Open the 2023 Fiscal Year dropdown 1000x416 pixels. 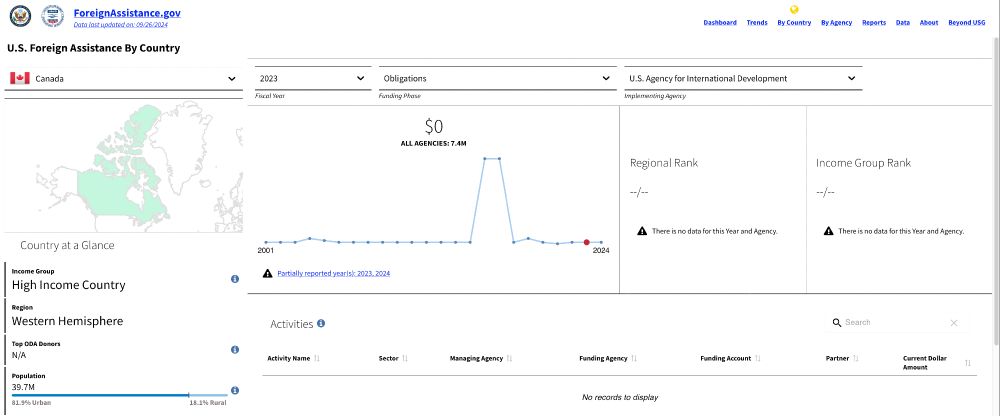(x=312, y=78)
